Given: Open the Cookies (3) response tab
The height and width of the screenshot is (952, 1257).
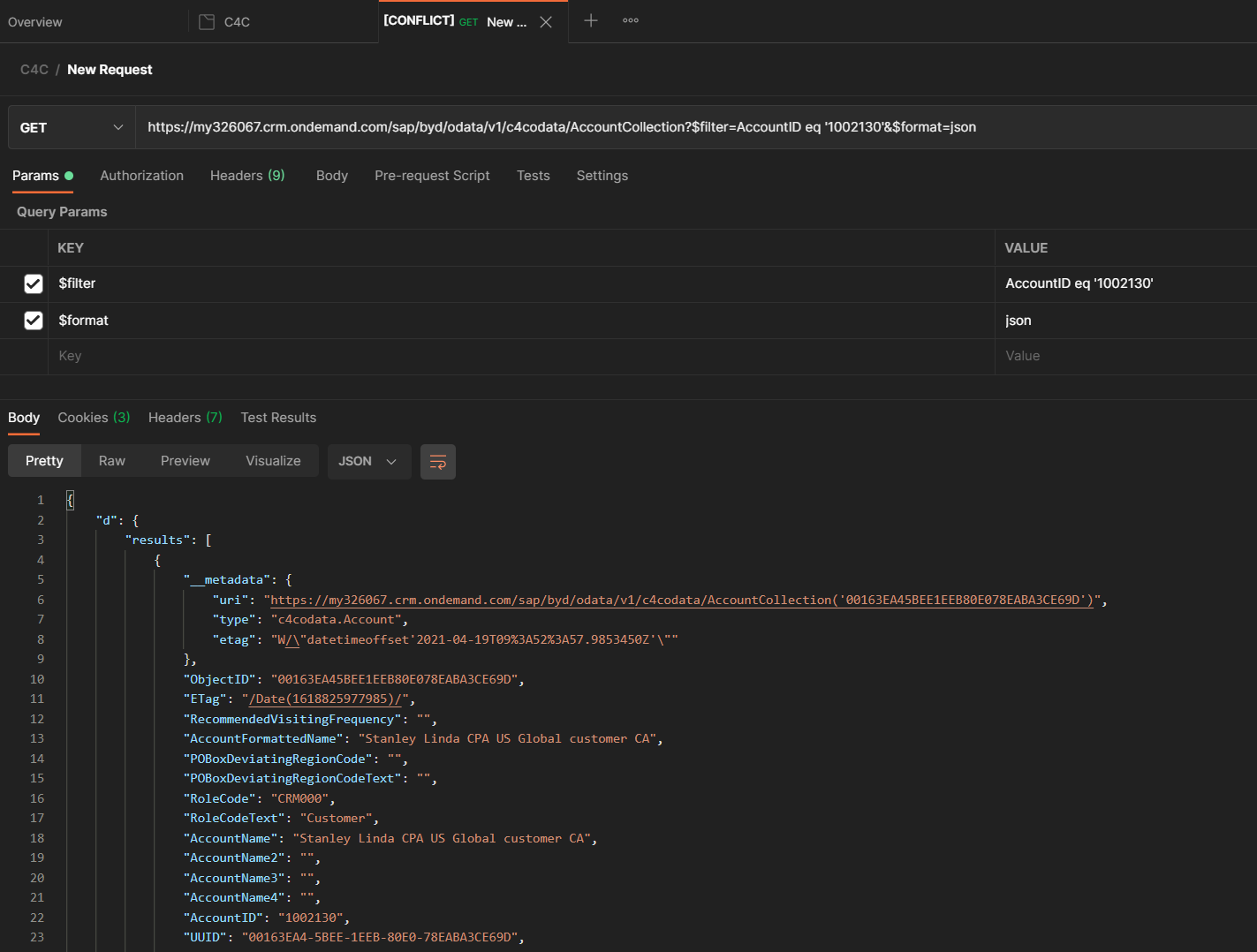Looking at the screenshot, I should coord(94,418).
